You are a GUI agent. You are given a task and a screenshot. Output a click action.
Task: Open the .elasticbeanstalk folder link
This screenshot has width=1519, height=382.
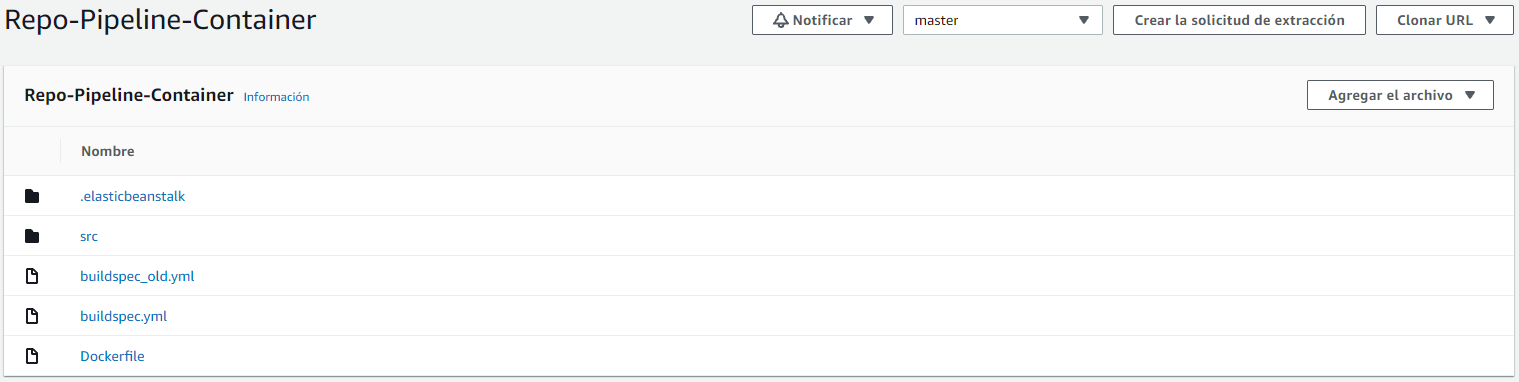pos(133,196)
